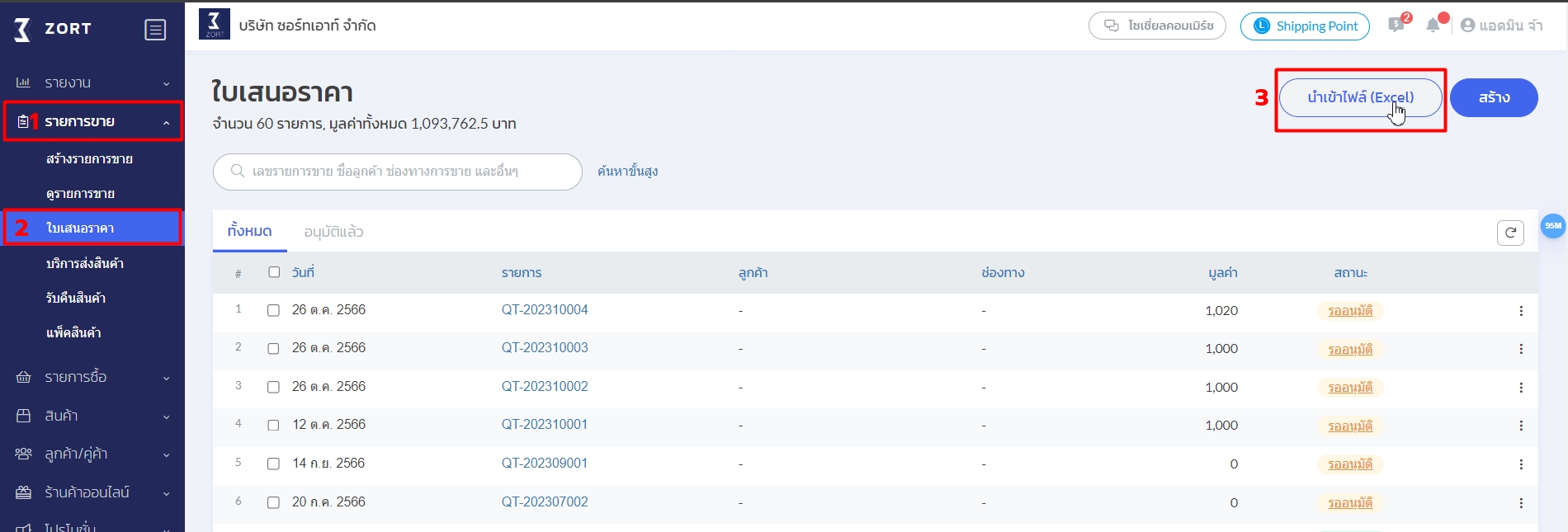
Task: Click the sidebar collapse menu icon
Action: point(155,30)
